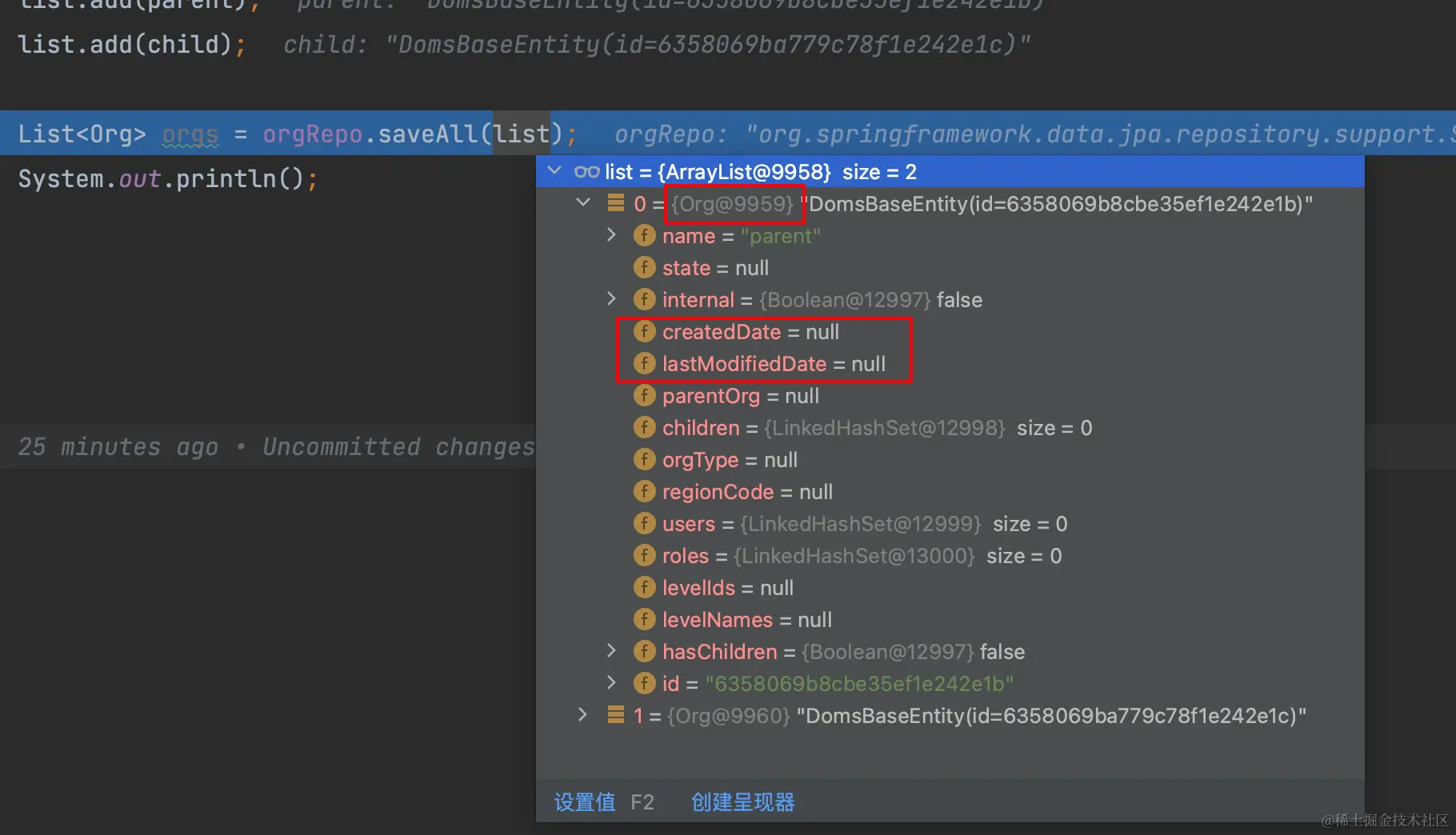Select the roles LinkedHashSet@13000 row
The image size is (1456, 835).
coord(950,555)
